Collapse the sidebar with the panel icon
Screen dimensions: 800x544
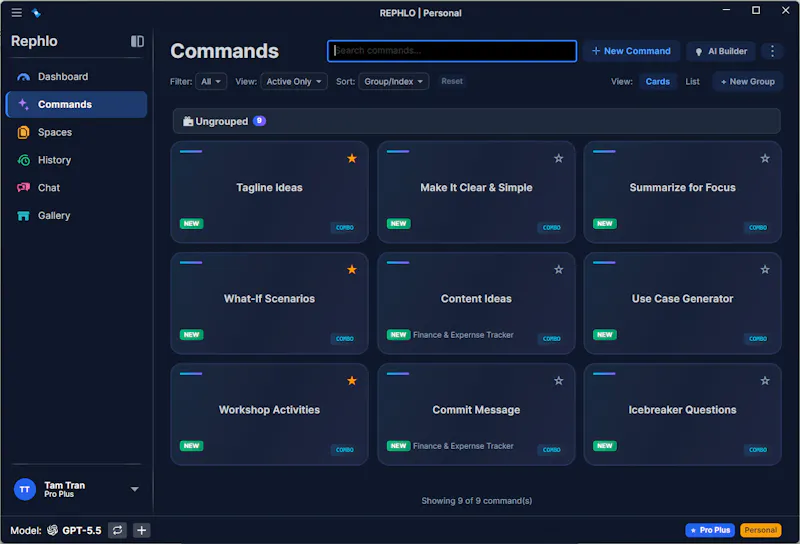(x=137, y=41)
